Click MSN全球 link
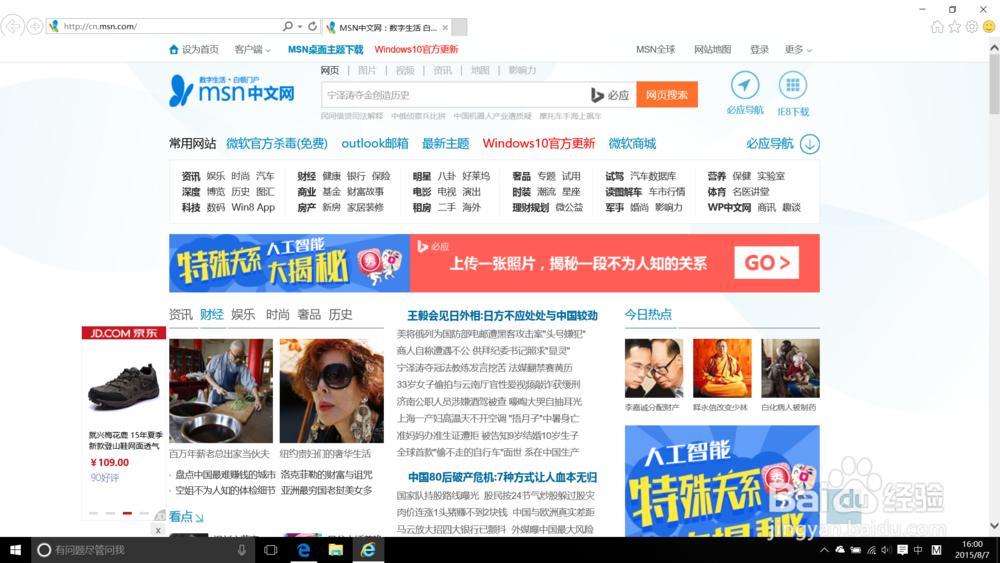Screen dimensions: 1000x563 pyautogui.click(x=655, y=49)
